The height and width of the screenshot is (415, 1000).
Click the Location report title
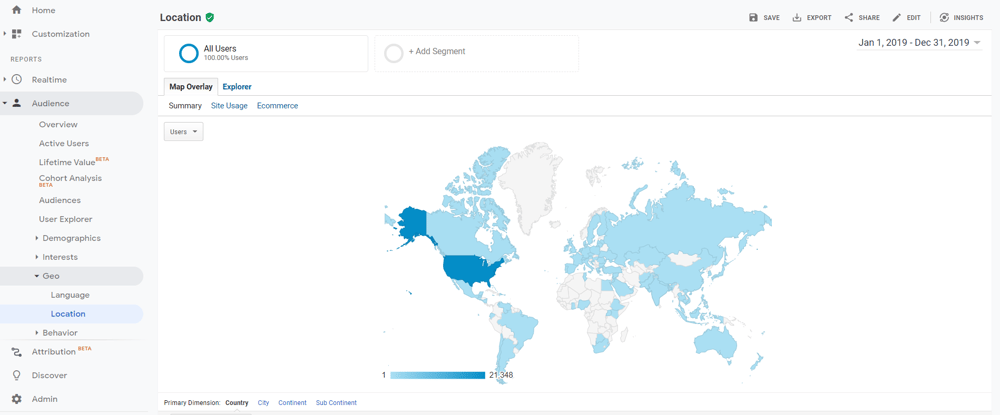pyautogui.click(x=180, y=18)
